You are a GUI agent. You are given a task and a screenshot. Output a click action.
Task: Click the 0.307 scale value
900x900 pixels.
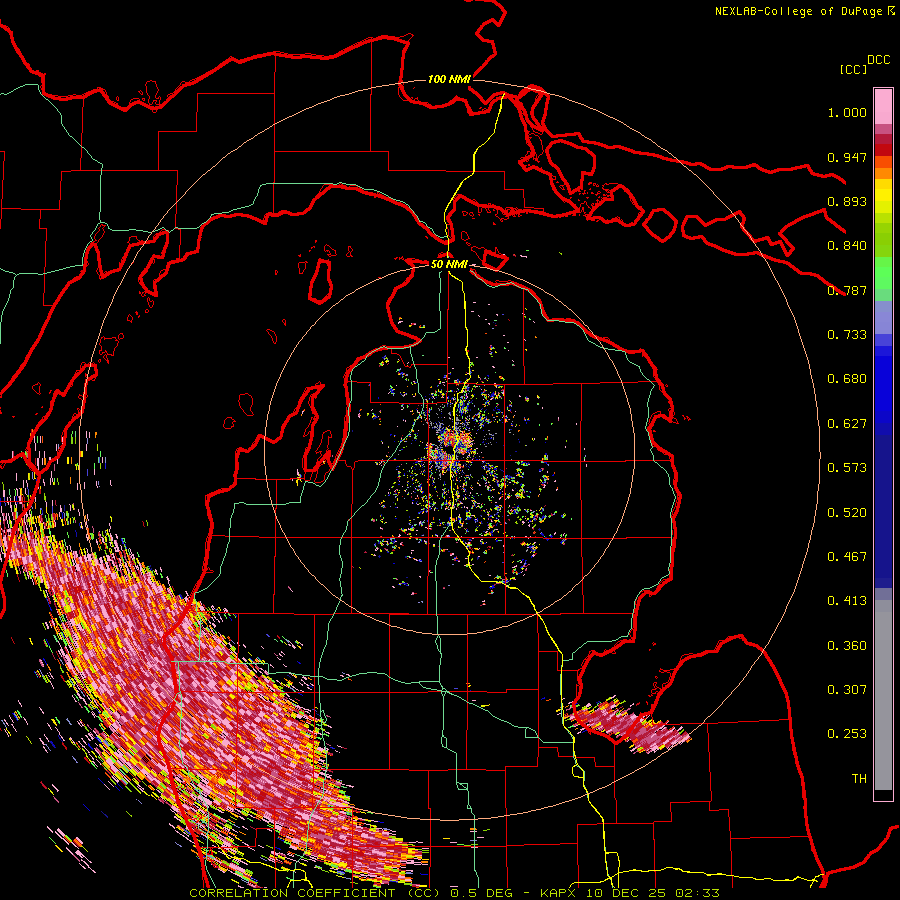click(847, 690)
